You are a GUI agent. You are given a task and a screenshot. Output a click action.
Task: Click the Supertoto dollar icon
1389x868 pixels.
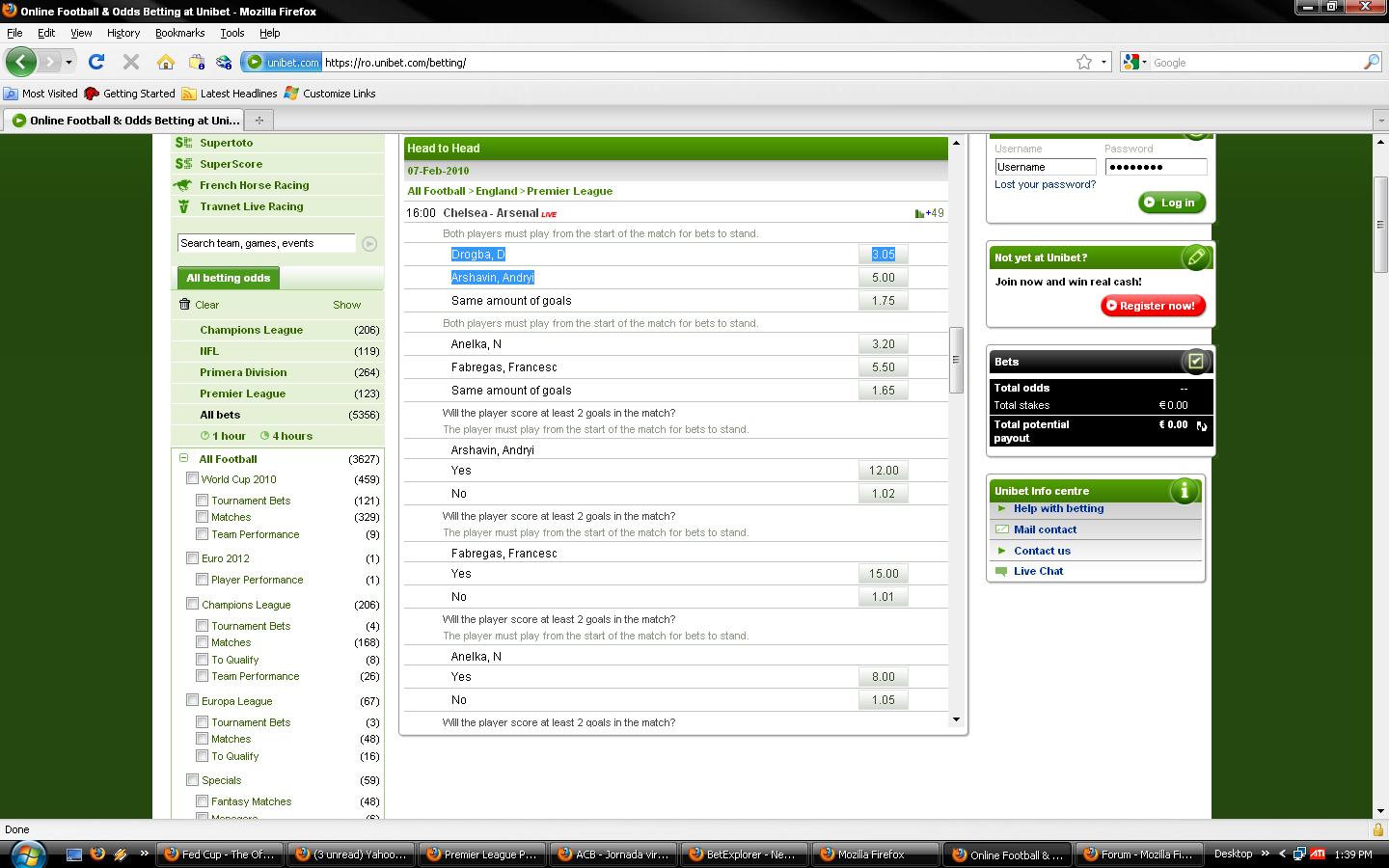pos(183,143)
